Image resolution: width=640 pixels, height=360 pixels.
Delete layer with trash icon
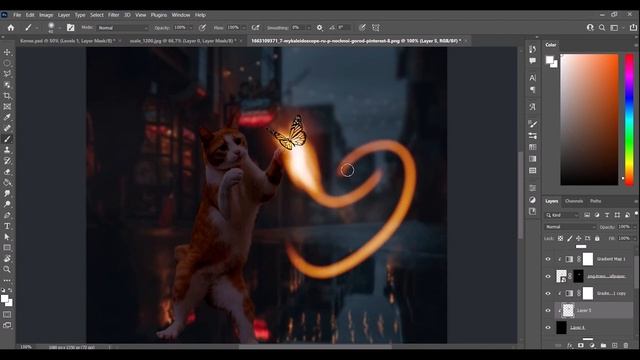click(626, 345)
